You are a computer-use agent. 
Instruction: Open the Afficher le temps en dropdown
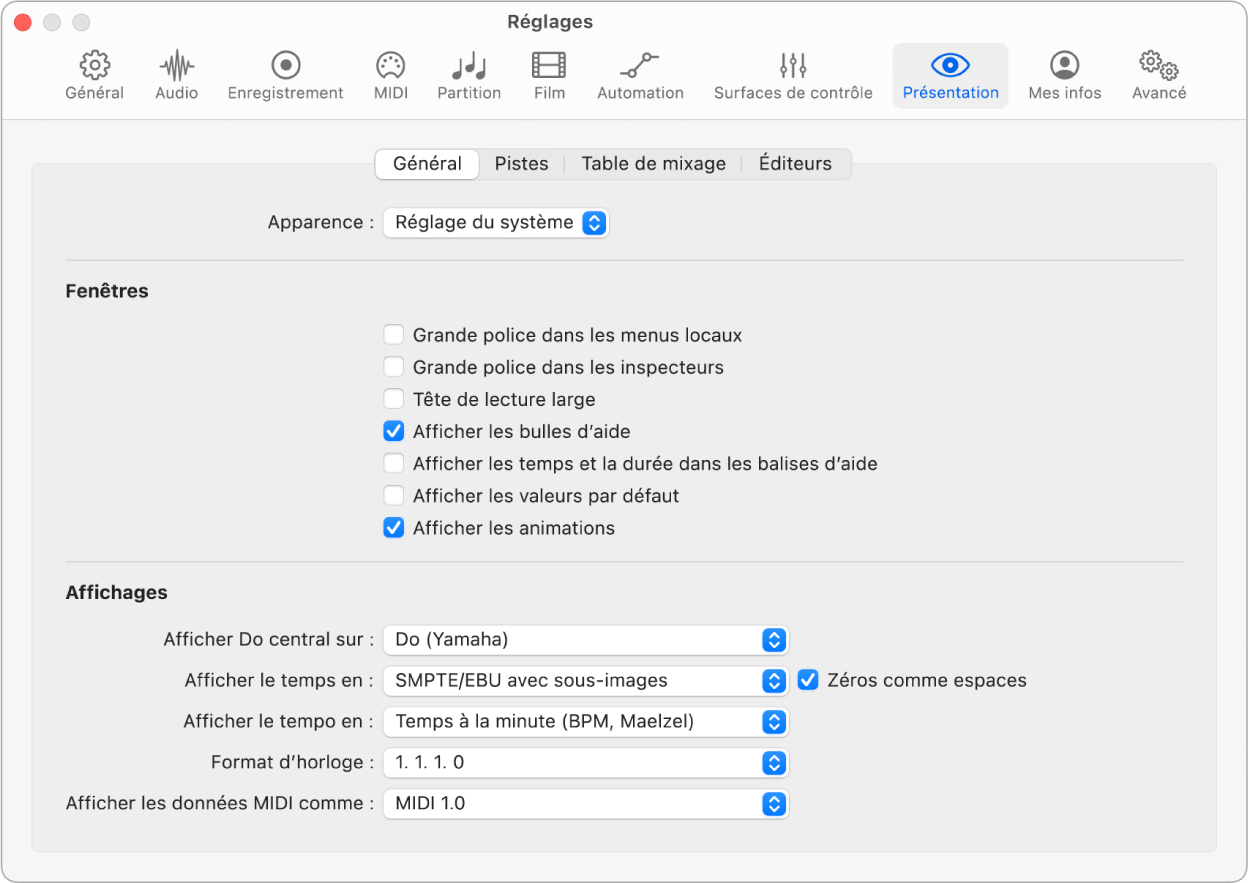pos(586,680)
